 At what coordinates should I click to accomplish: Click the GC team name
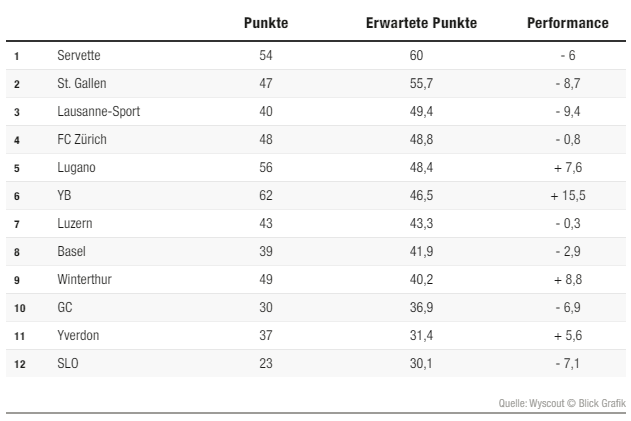coord(65,308)
